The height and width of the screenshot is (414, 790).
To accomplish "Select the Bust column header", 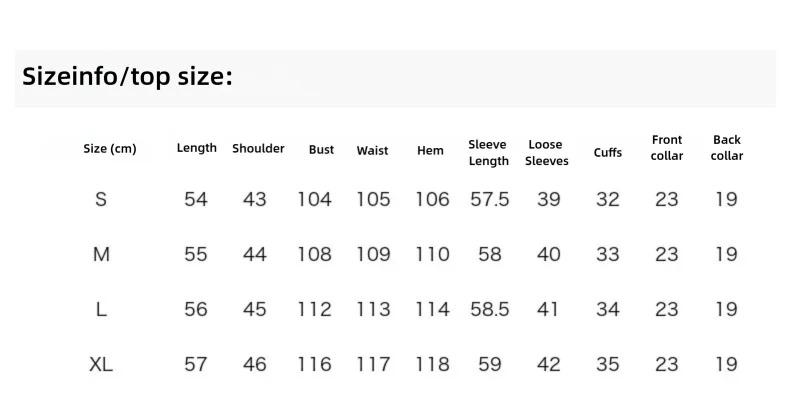I will pyautogui.click(x=321, y=150).
